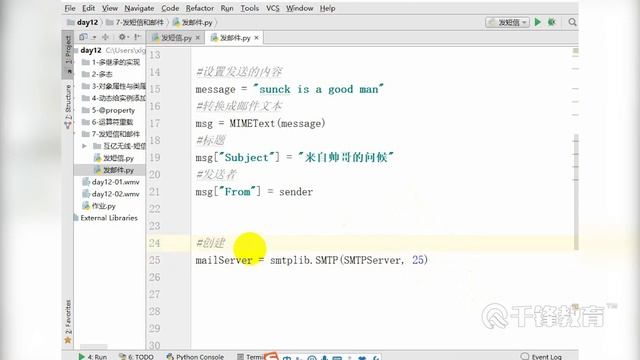Select folder 7-发短信和邮件 in tree
Screen dimensions: 640x360
click(x=109, y=134)
